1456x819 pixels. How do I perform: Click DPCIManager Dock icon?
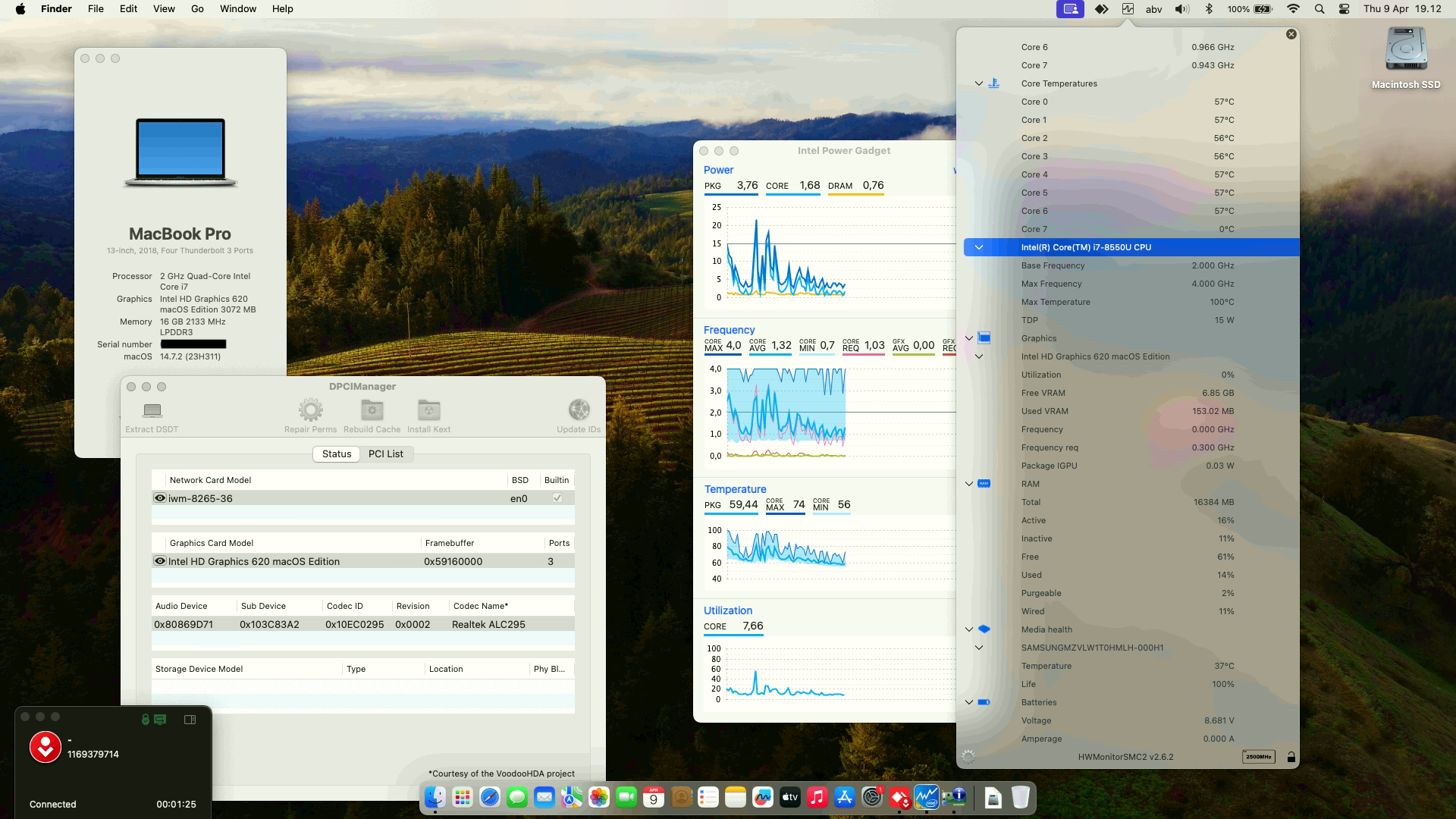coord(954,797)
